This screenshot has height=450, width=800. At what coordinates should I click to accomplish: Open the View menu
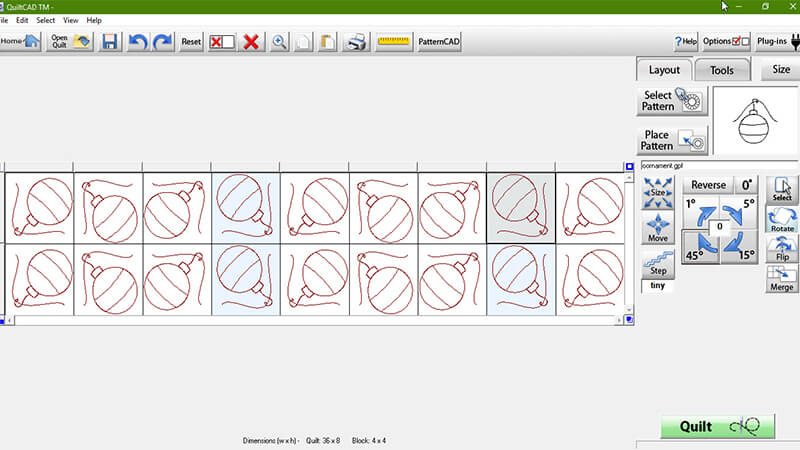[71, 20]
